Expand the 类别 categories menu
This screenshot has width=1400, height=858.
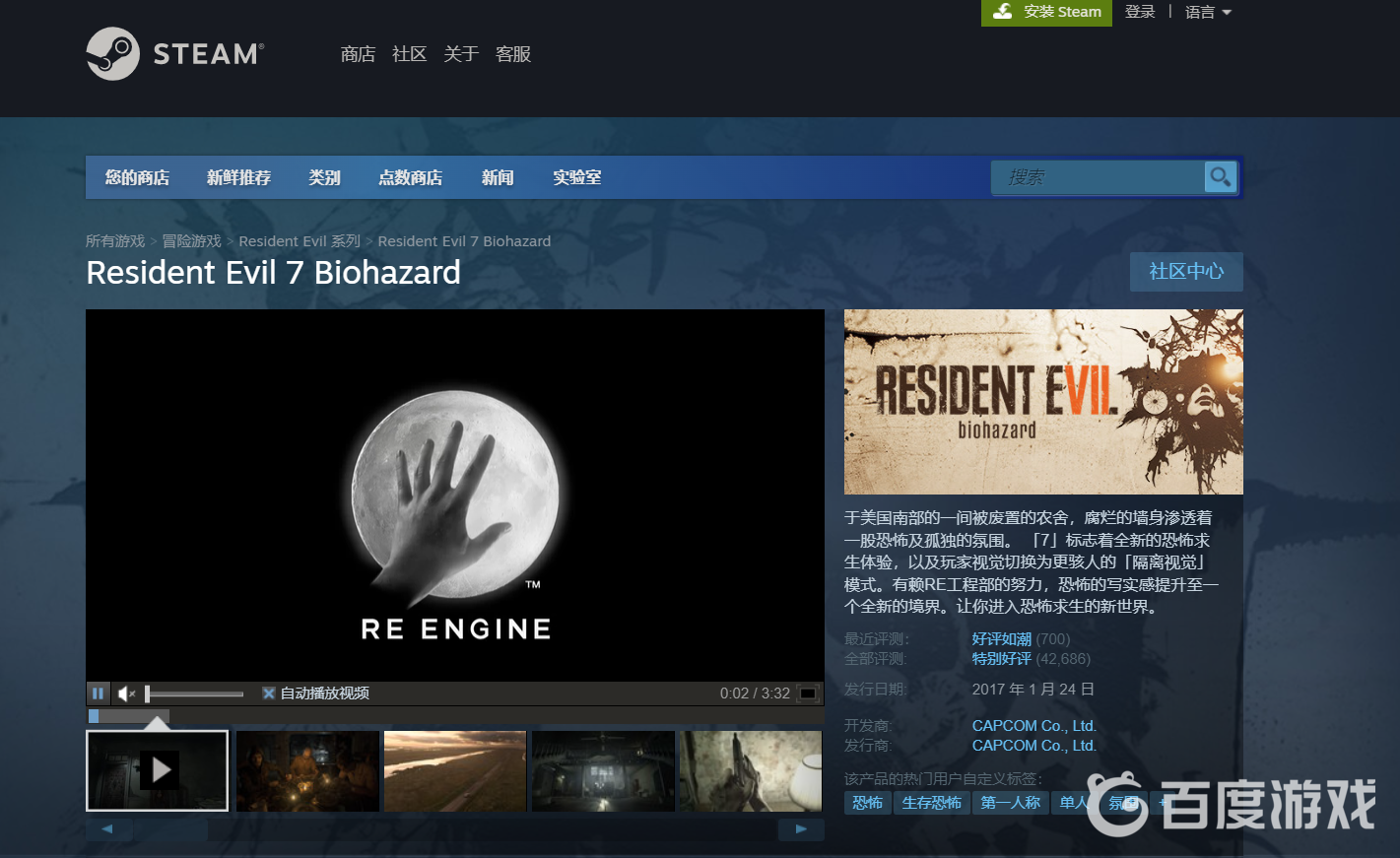[324, 177]
